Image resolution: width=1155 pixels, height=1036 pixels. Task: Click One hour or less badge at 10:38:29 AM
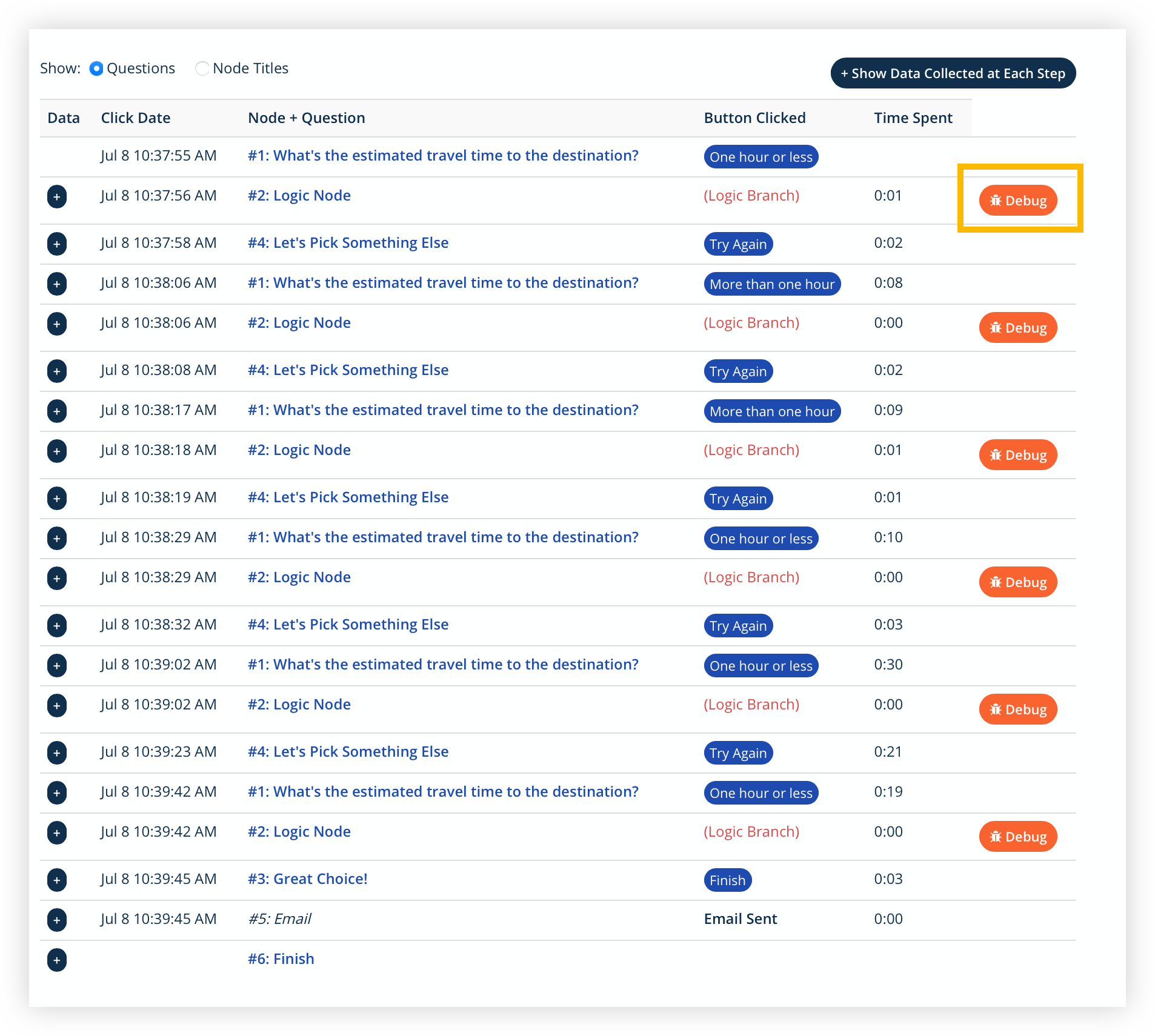click(761, 539)
